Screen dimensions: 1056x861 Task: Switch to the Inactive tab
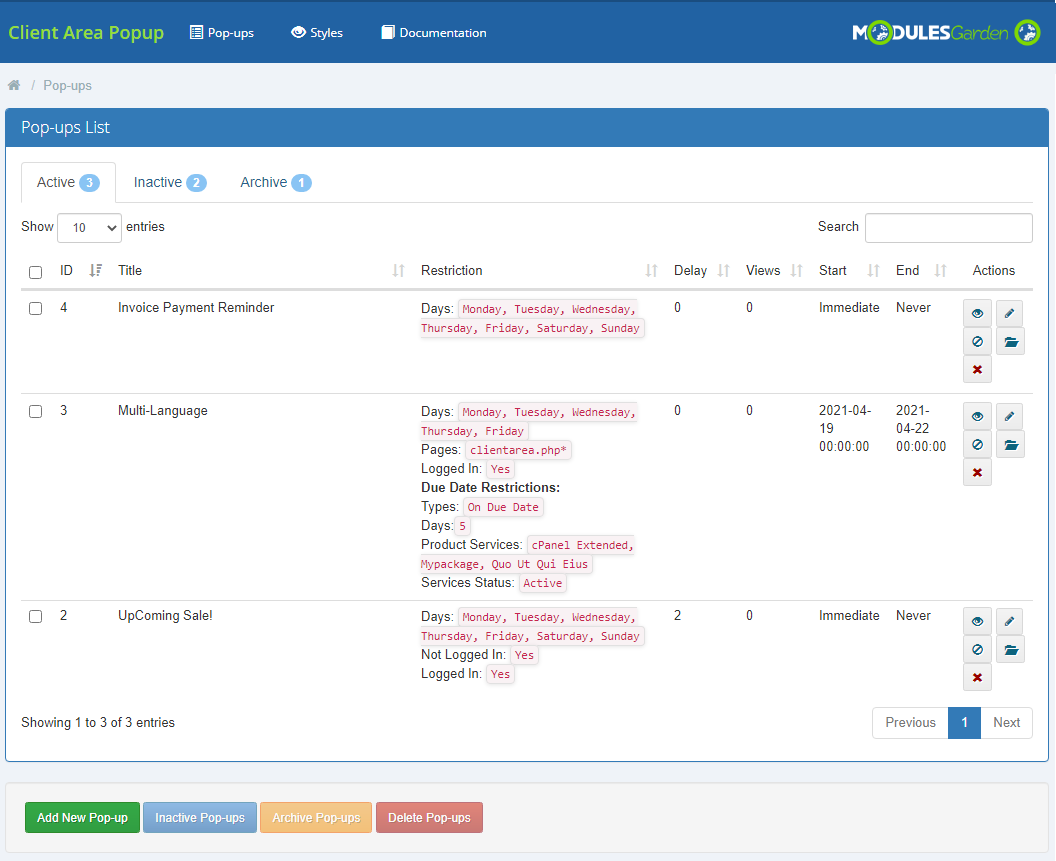click(x=170, y=183)
